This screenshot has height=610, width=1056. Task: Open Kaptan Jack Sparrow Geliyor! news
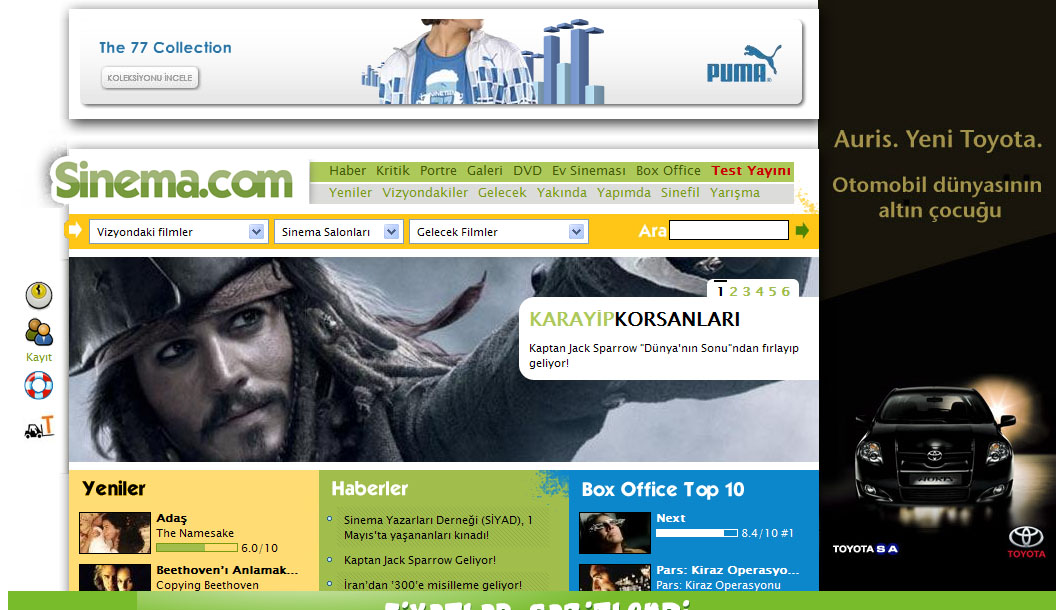pyautogui.click(x=420, y=560)
